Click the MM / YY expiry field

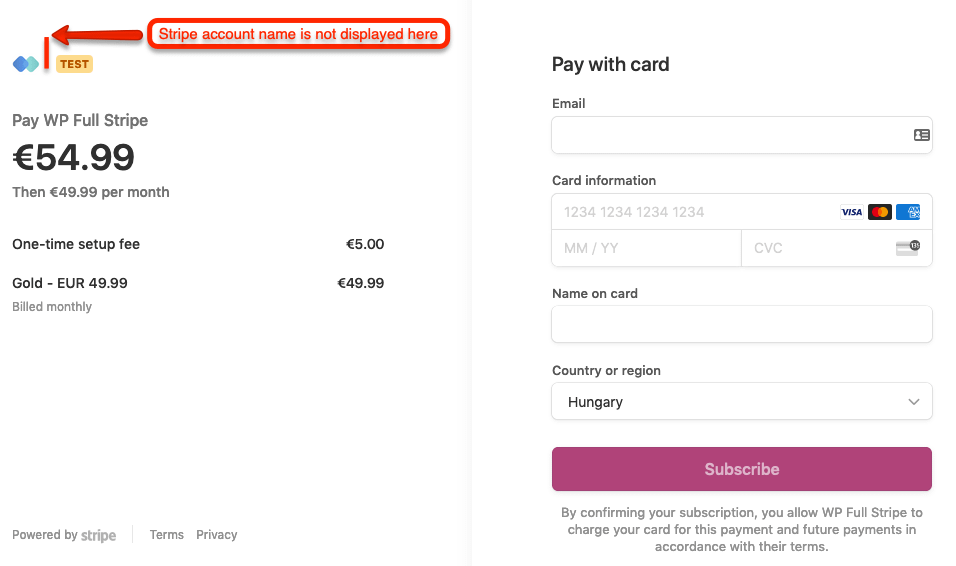coord(646,248)
